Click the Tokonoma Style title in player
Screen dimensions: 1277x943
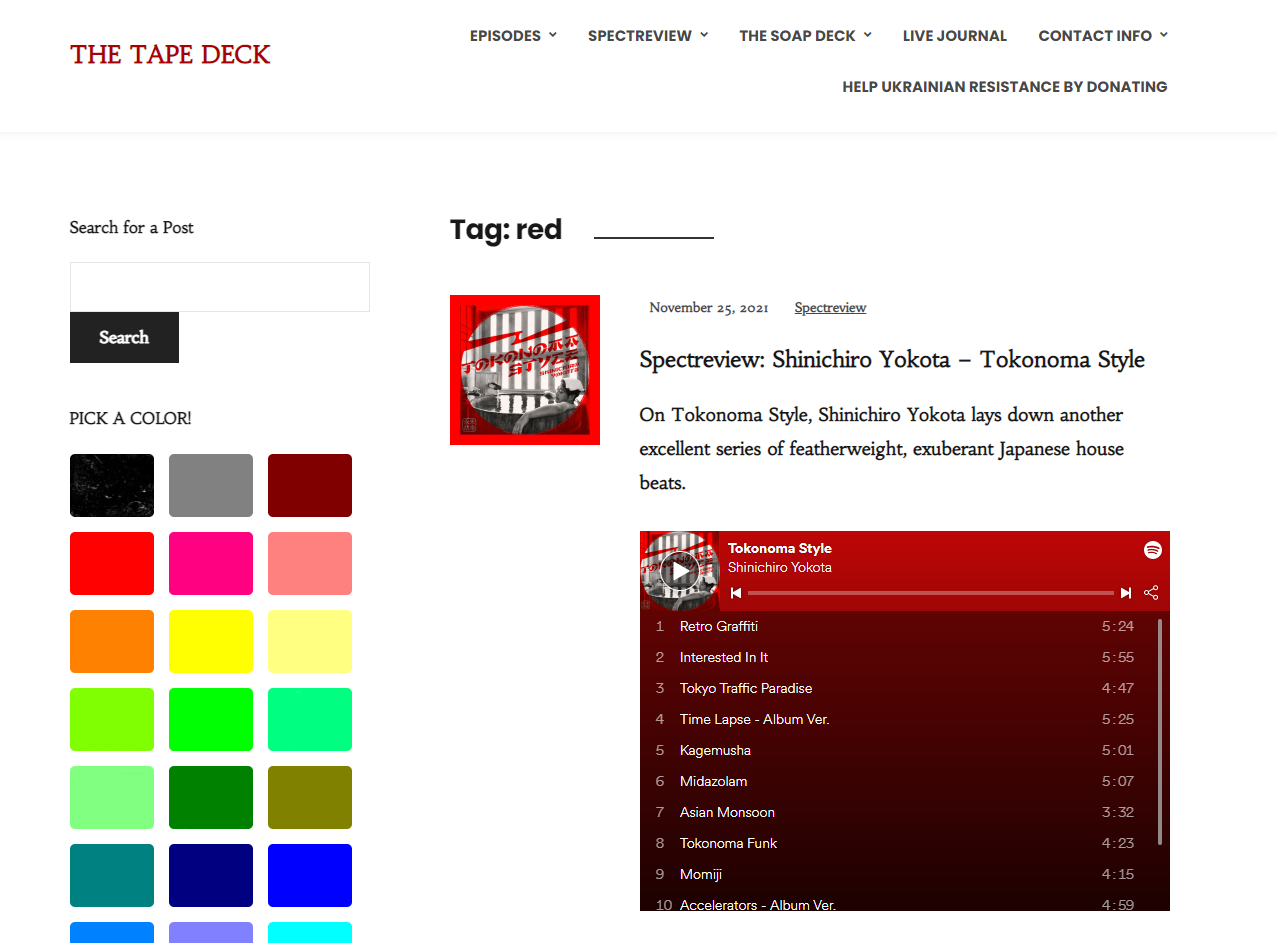(780, 548)
